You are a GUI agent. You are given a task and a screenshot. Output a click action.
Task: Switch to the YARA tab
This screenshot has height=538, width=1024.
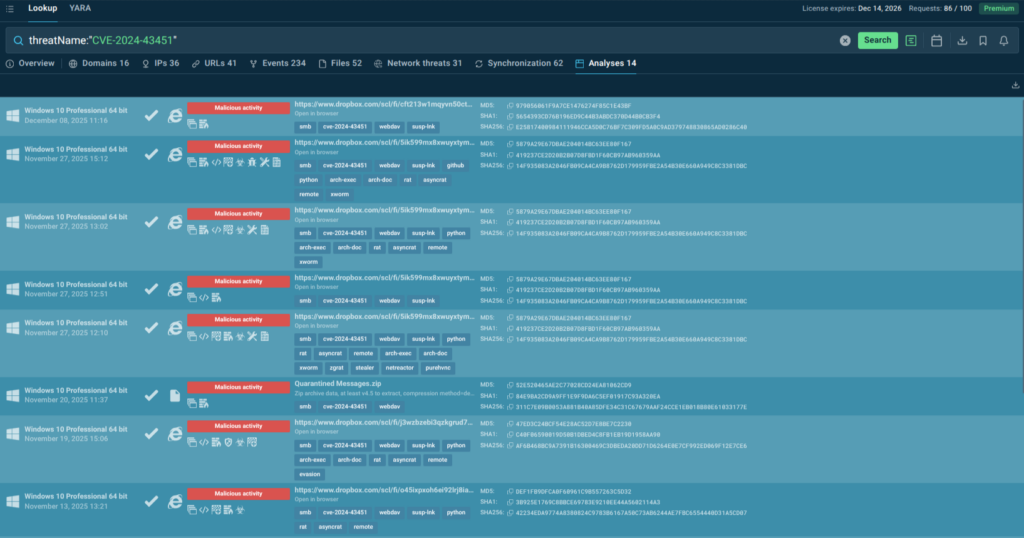click(80, 8)
